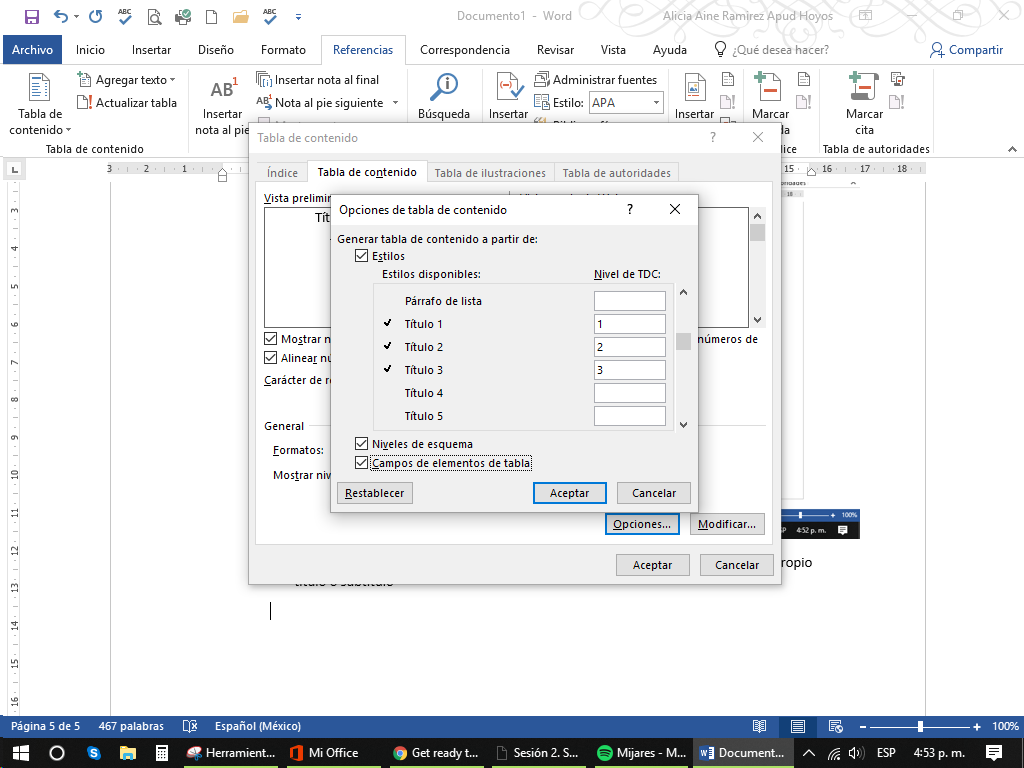Click Insertar tabla de autoridades small icon

898,80
